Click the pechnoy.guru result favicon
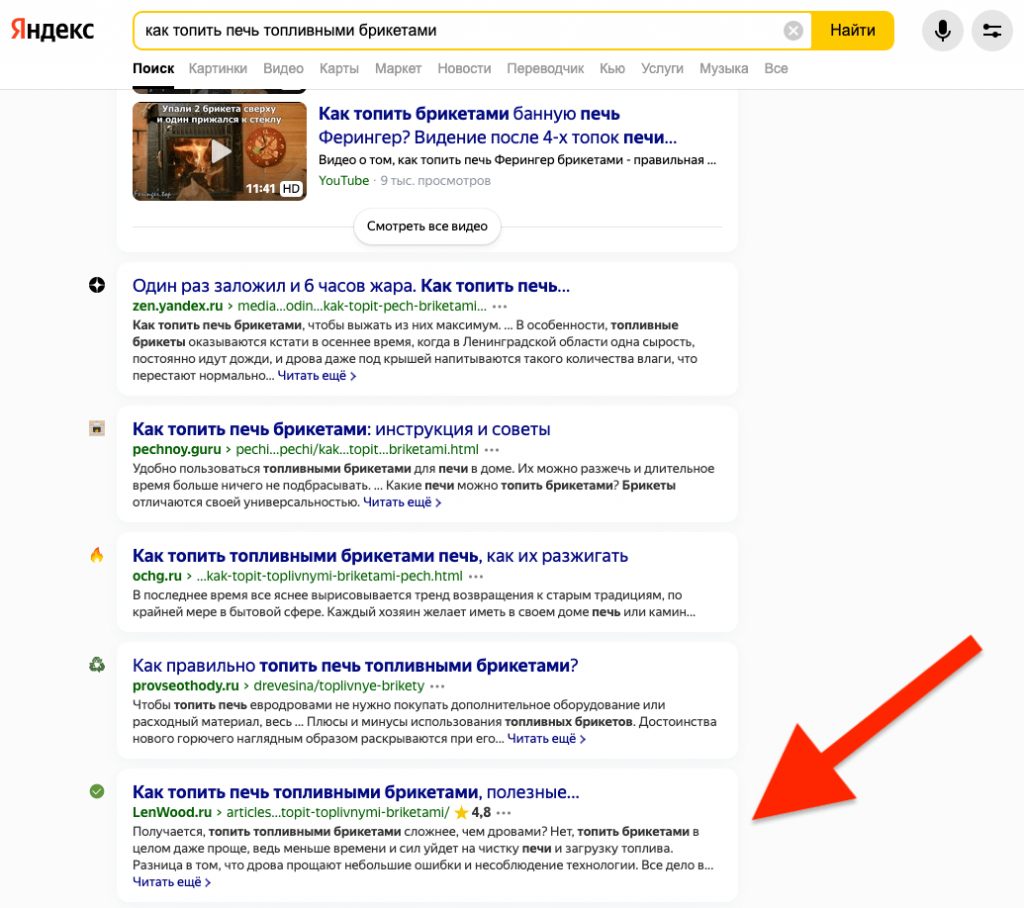Image resolution: width=1024 pixels, height=908 pixels. point(97,429)
